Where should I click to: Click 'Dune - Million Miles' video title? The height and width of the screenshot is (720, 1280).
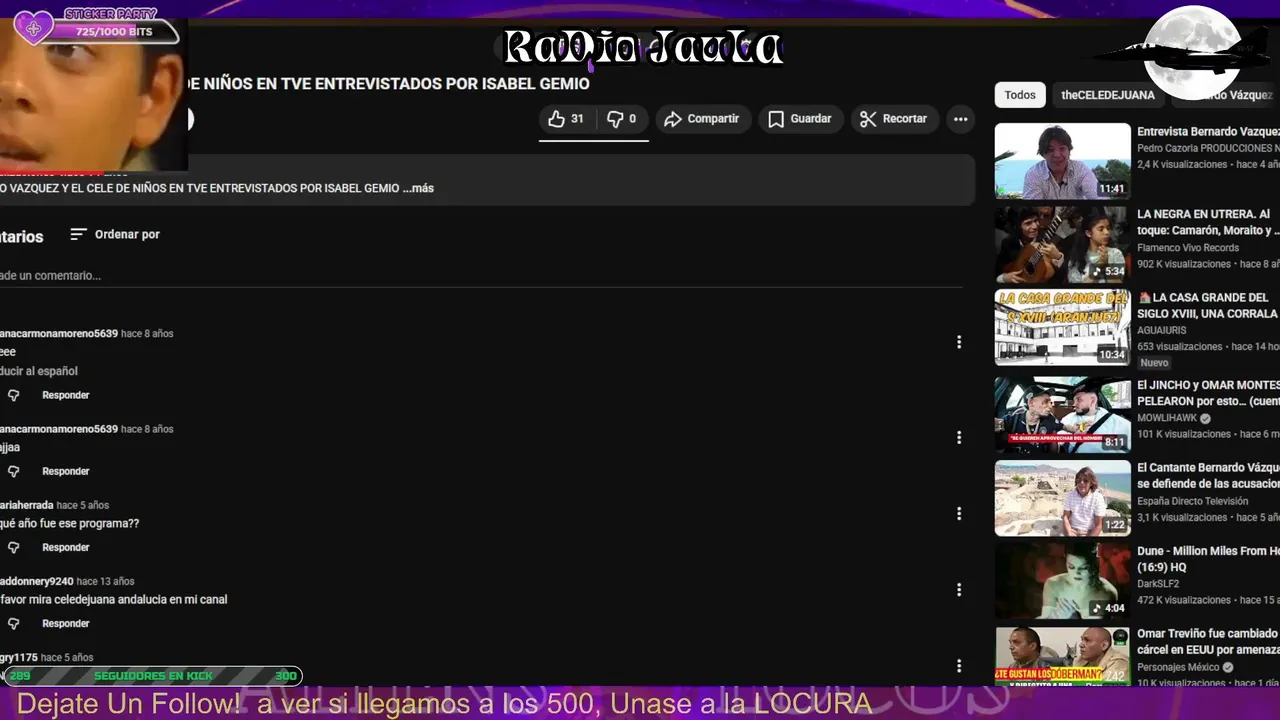tap(1208, 559)
